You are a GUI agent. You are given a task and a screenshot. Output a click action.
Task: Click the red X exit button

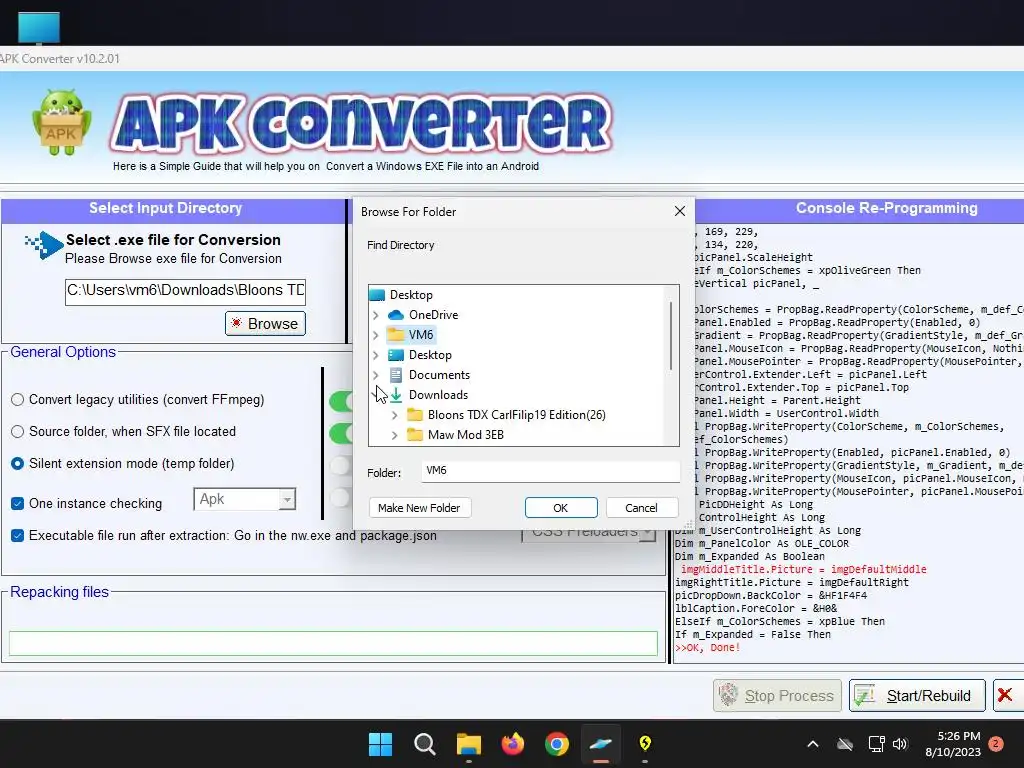point(1006,696)
